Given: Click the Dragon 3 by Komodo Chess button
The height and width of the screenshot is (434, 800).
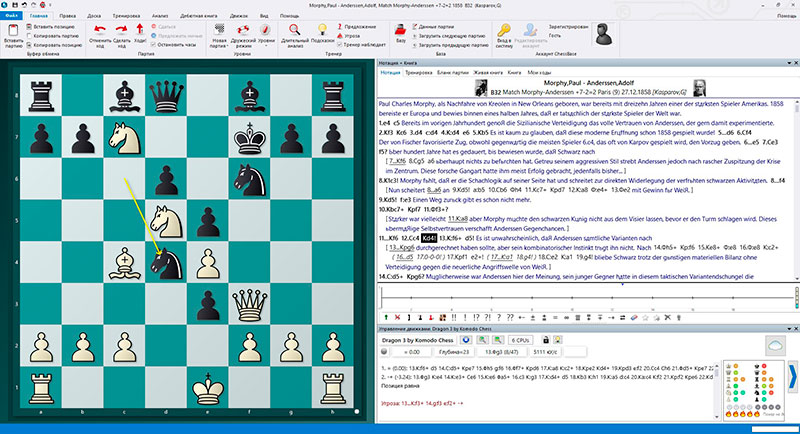Looking at the screenshot, I should pyautogui.click(x=417, y=340).
